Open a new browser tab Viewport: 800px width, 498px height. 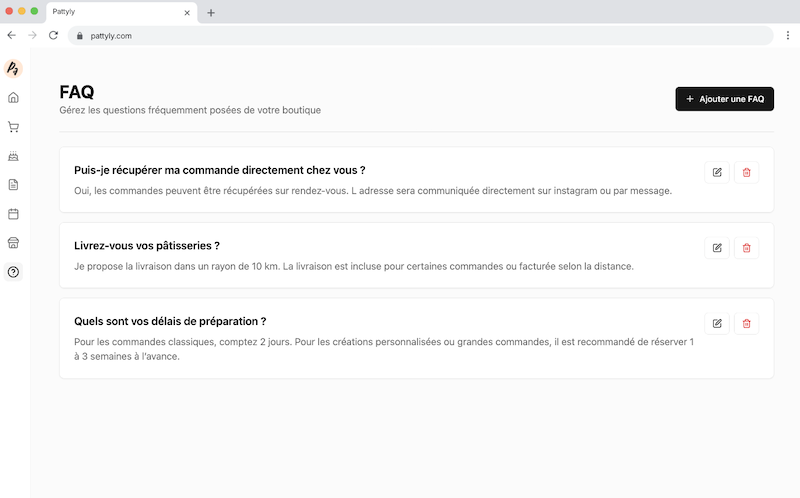tap(211, 13)
